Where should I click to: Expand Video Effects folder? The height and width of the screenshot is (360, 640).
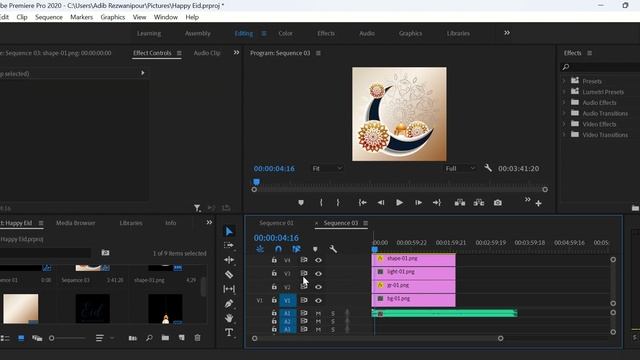pyautogui.click(x=564, y=124)
